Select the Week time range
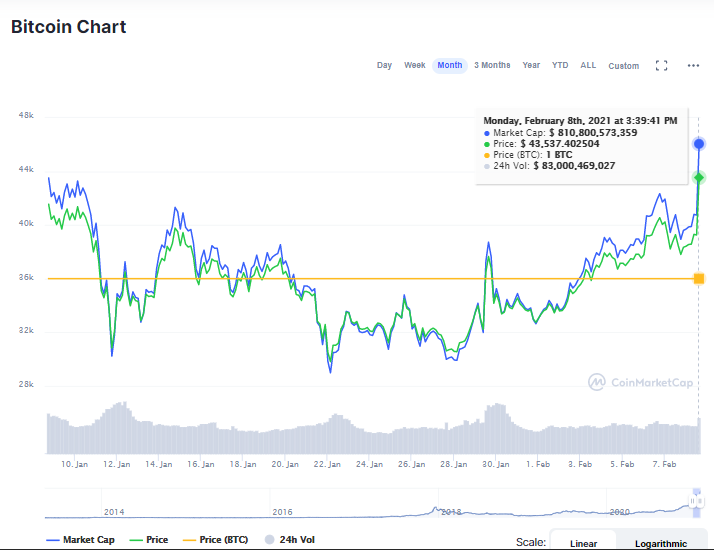The image size is (714, 550). 414,66
